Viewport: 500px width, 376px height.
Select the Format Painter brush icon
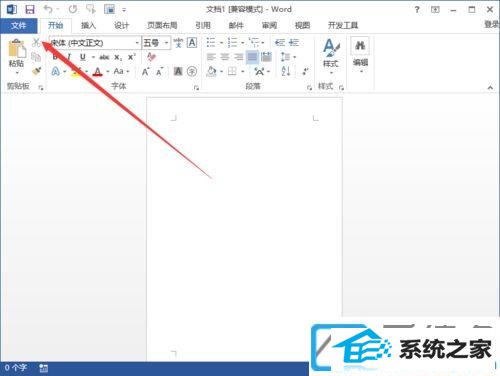tap(36, 71)
